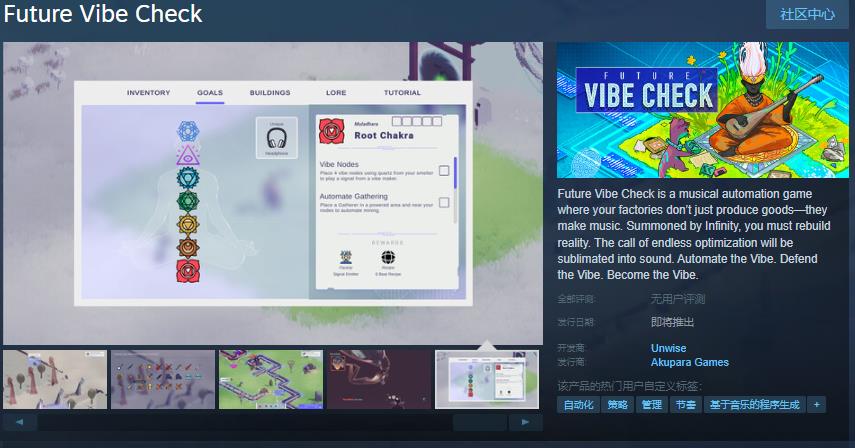Screen dimensions: 855x448
Task: Open the Buildings tab
Action: point(270,93)
